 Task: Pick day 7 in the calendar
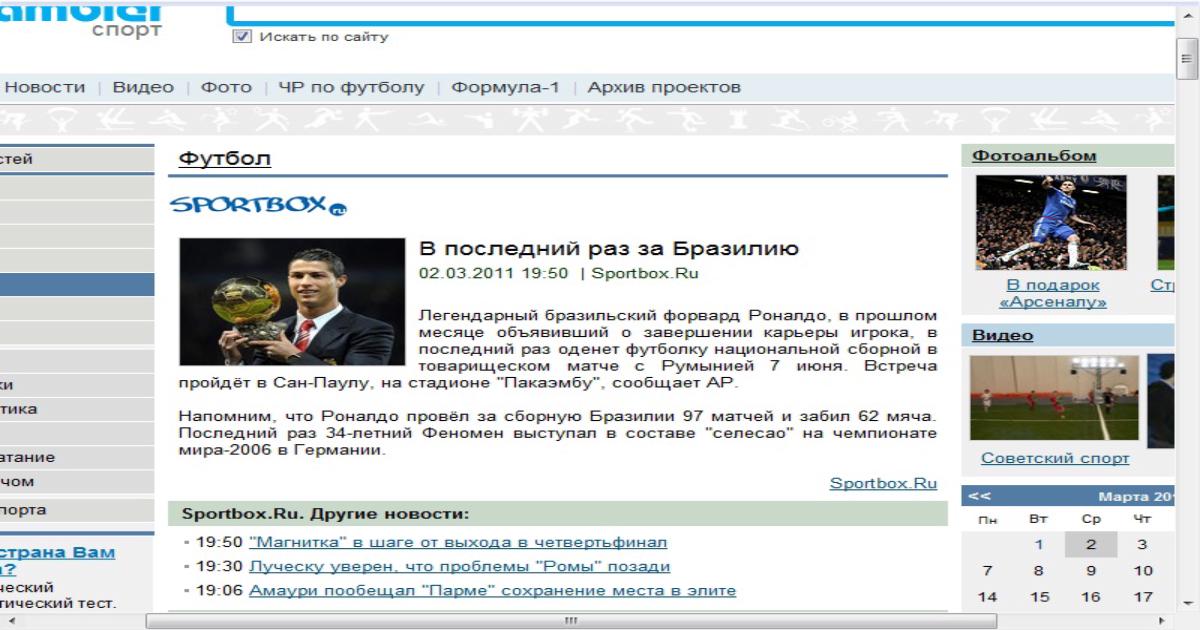(x=987, y=571)
